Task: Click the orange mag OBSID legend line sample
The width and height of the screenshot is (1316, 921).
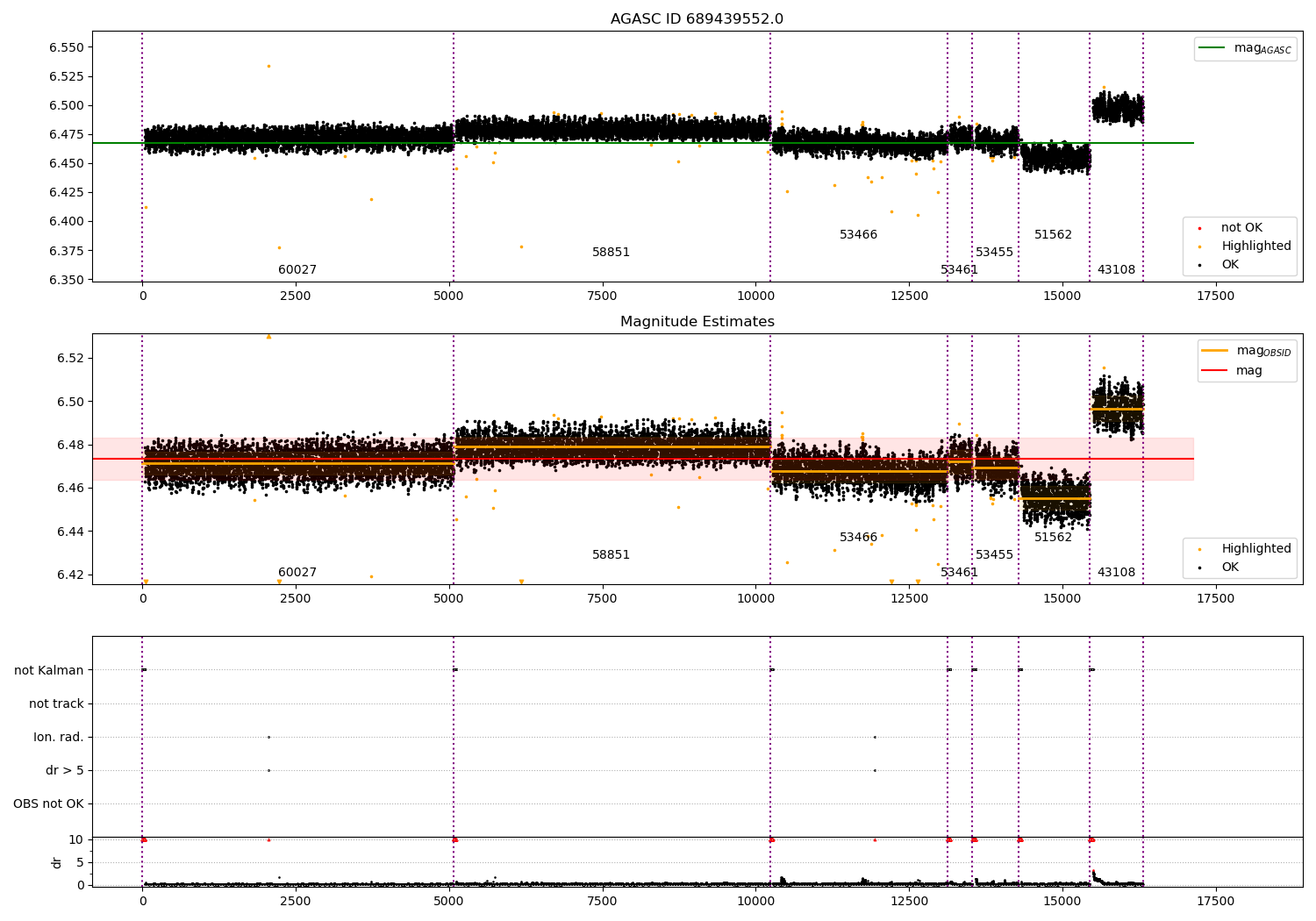Action: 1214,351
